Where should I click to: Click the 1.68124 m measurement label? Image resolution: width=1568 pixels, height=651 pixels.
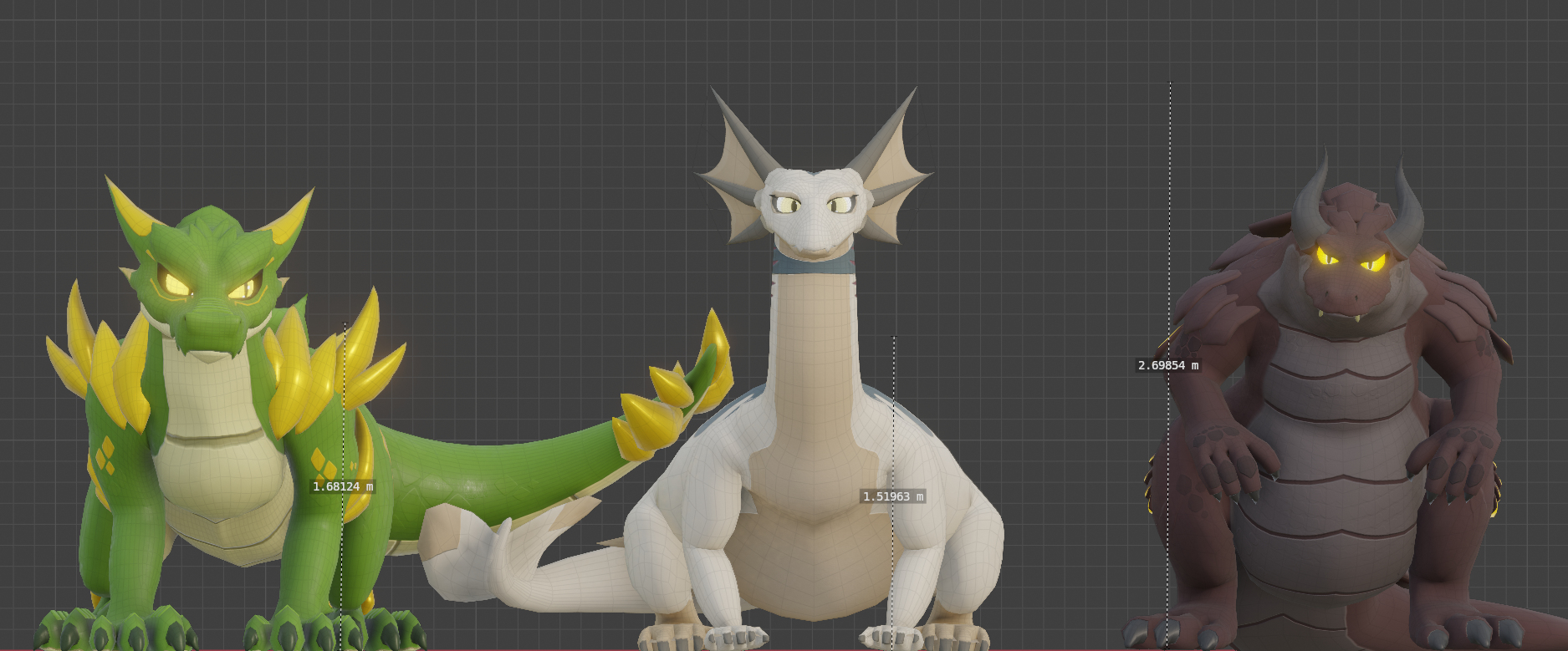[343, 486]
